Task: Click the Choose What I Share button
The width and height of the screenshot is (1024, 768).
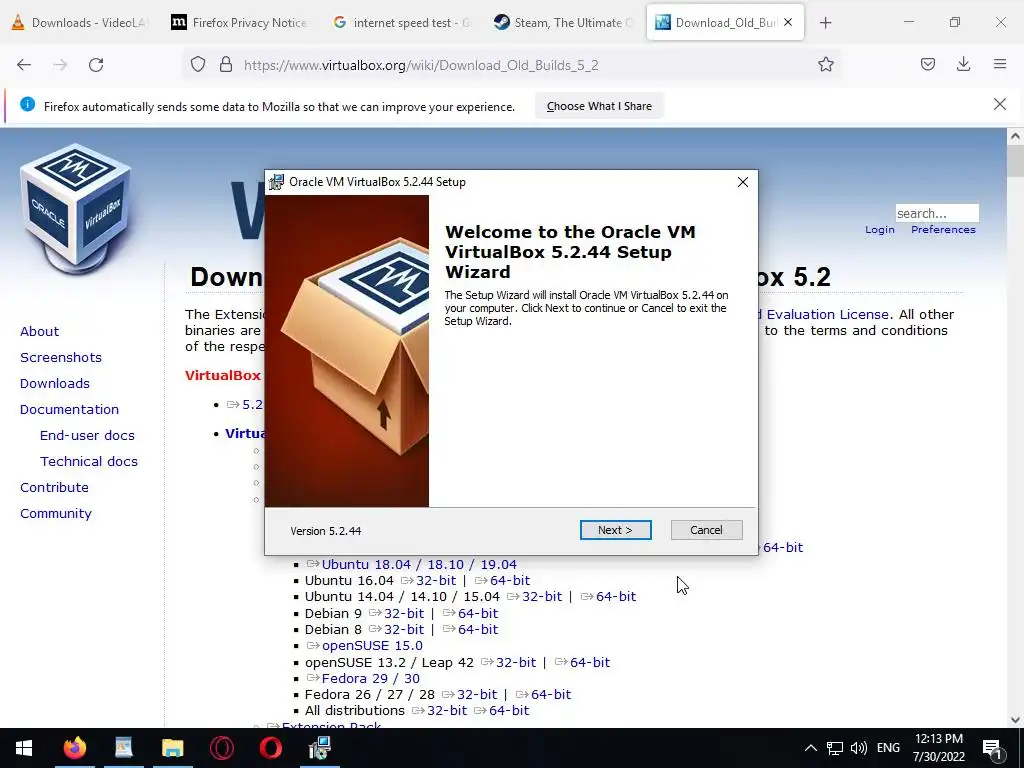Action: coord(599,106)
